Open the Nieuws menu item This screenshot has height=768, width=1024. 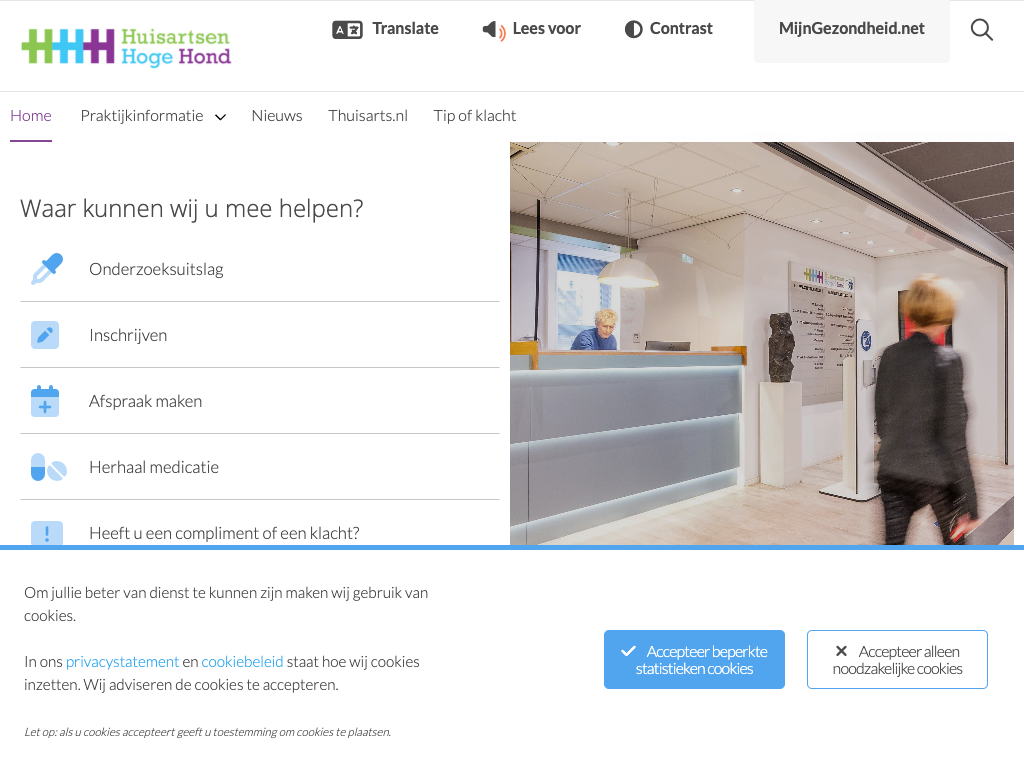click(x=277, y=116)
